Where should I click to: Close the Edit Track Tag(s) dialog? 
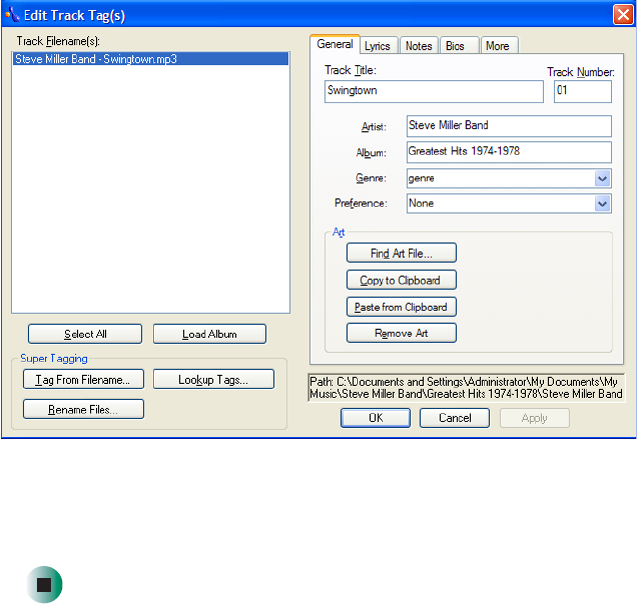click(623, 15)
